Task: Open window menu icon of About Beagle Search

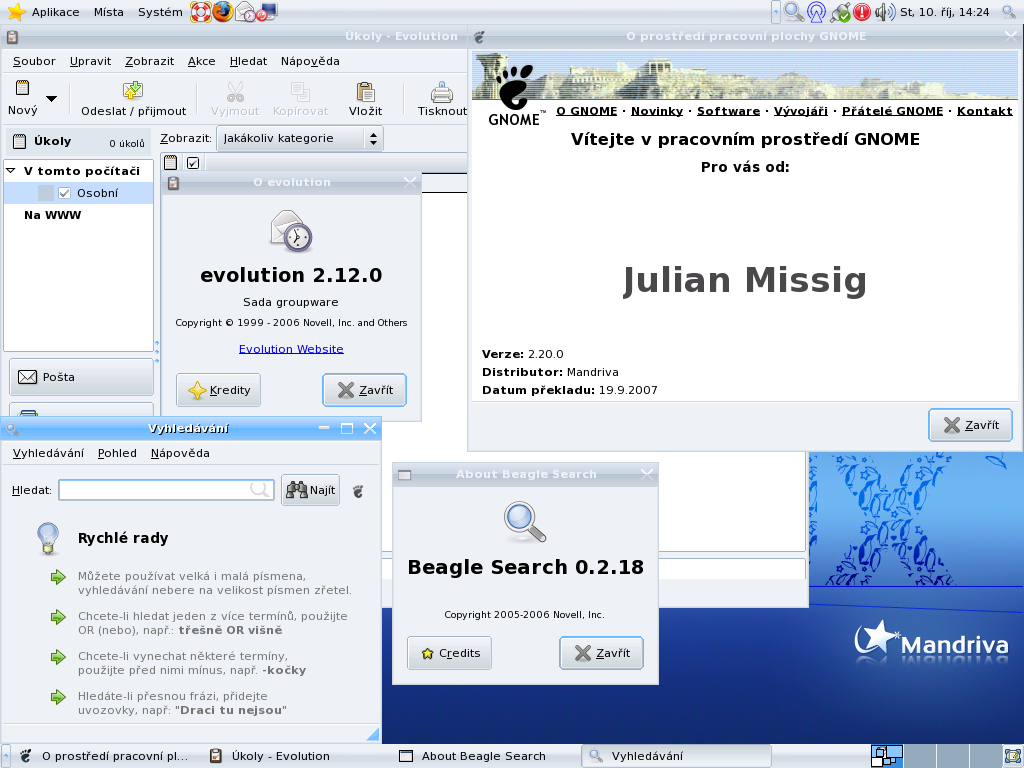Action: (405, 475)
